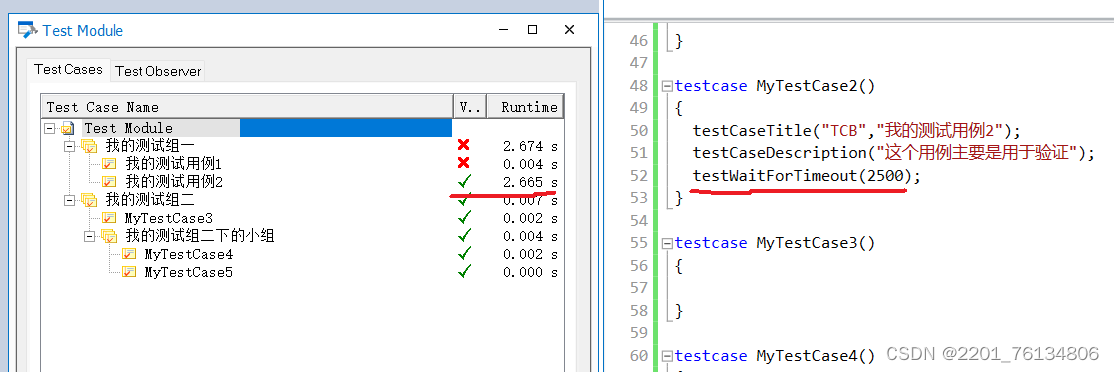This screenshot has width=1114, height=372.
Task: Select the 我的测试用例2 row
Action: [x=303, y=182]
